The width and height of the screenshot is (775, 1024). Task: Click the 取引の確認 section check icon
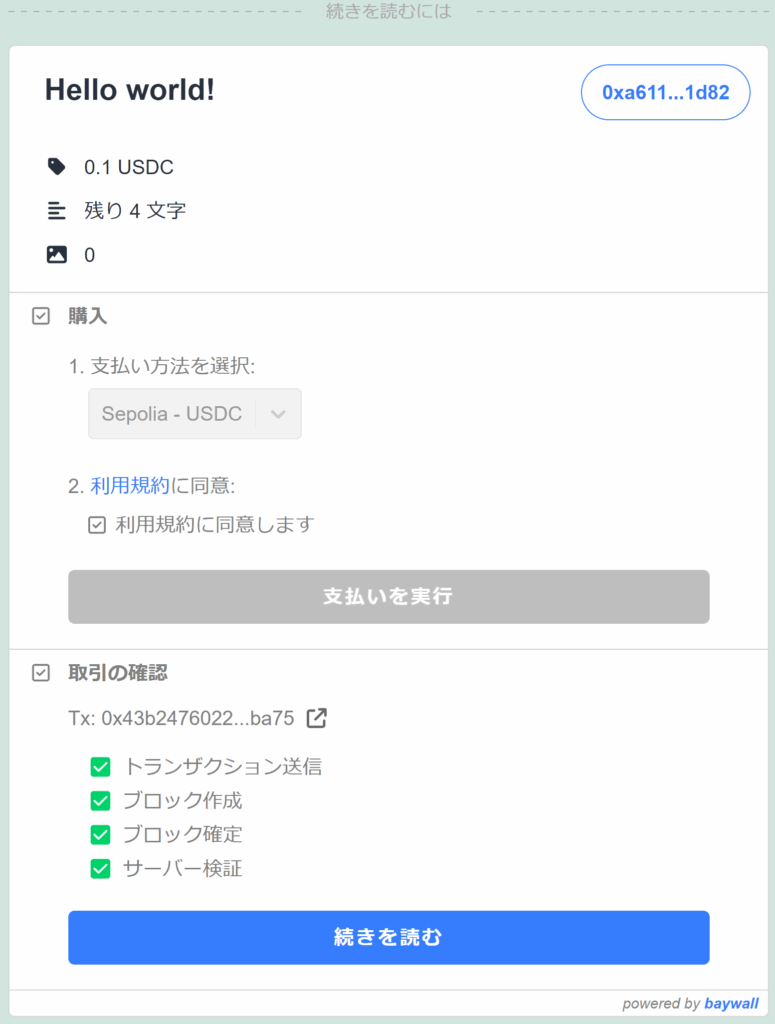click(x=41, y=673)
